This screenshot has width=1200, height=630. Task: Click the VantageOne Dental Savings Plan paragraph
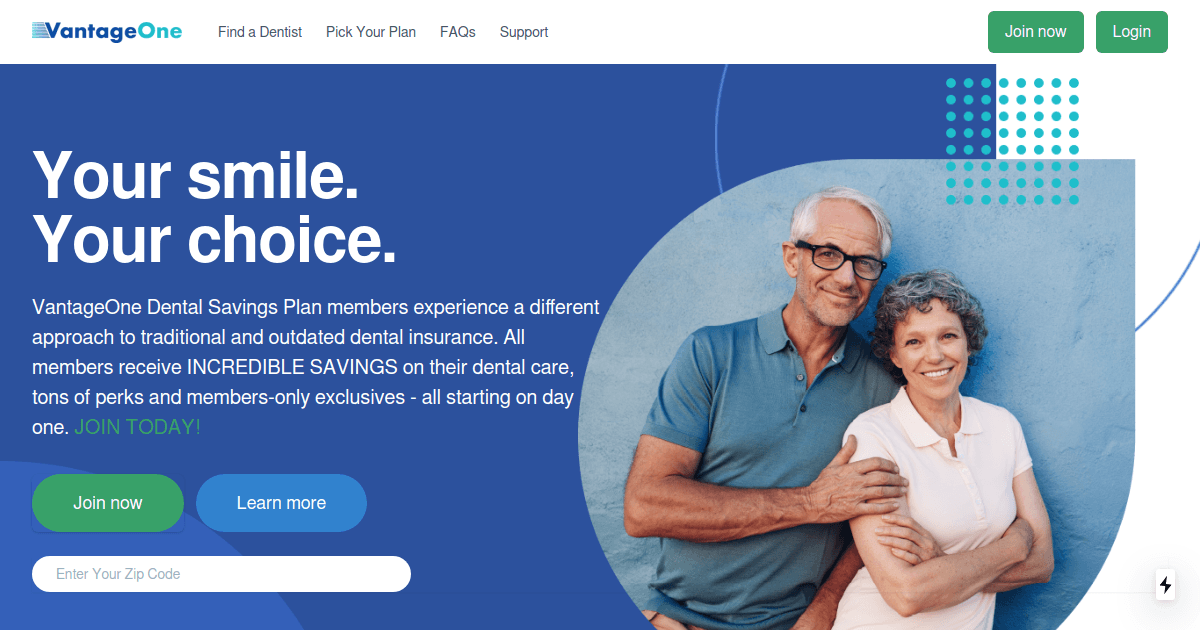coord(316,367)
